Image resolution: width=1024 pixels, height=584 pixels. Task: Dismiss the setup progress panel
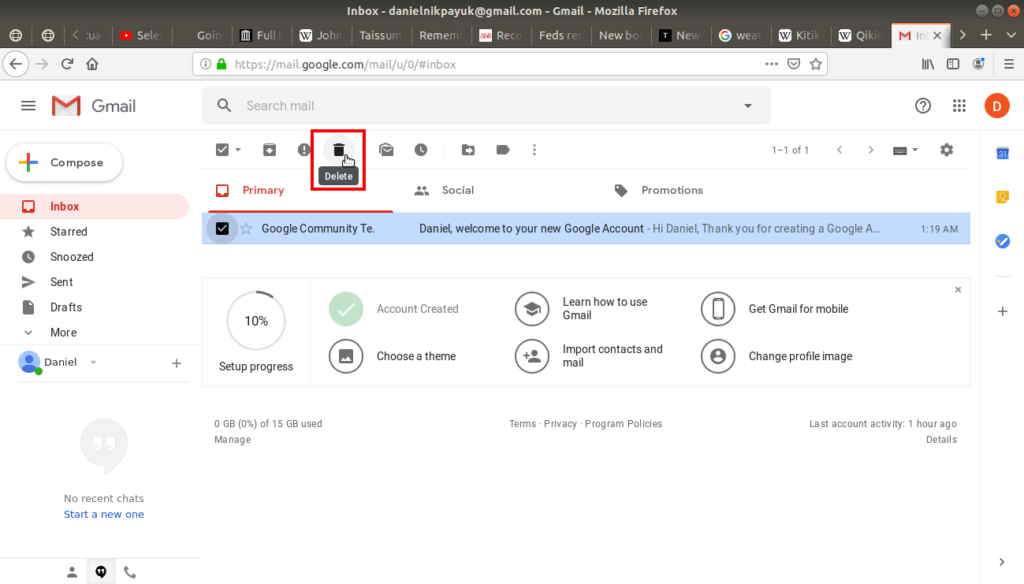tap(958, 289)
